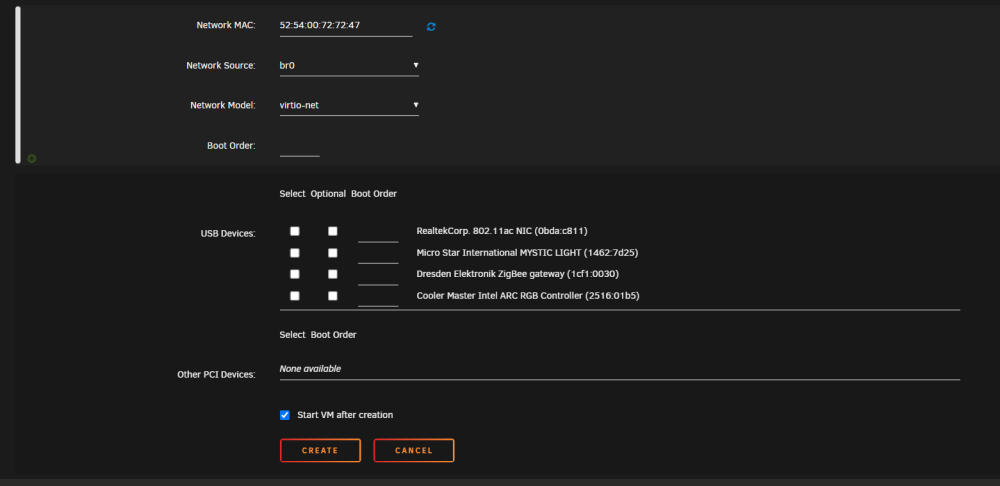
Task: Open the Network Source br0 dropdown
Action: coord(349,66)
